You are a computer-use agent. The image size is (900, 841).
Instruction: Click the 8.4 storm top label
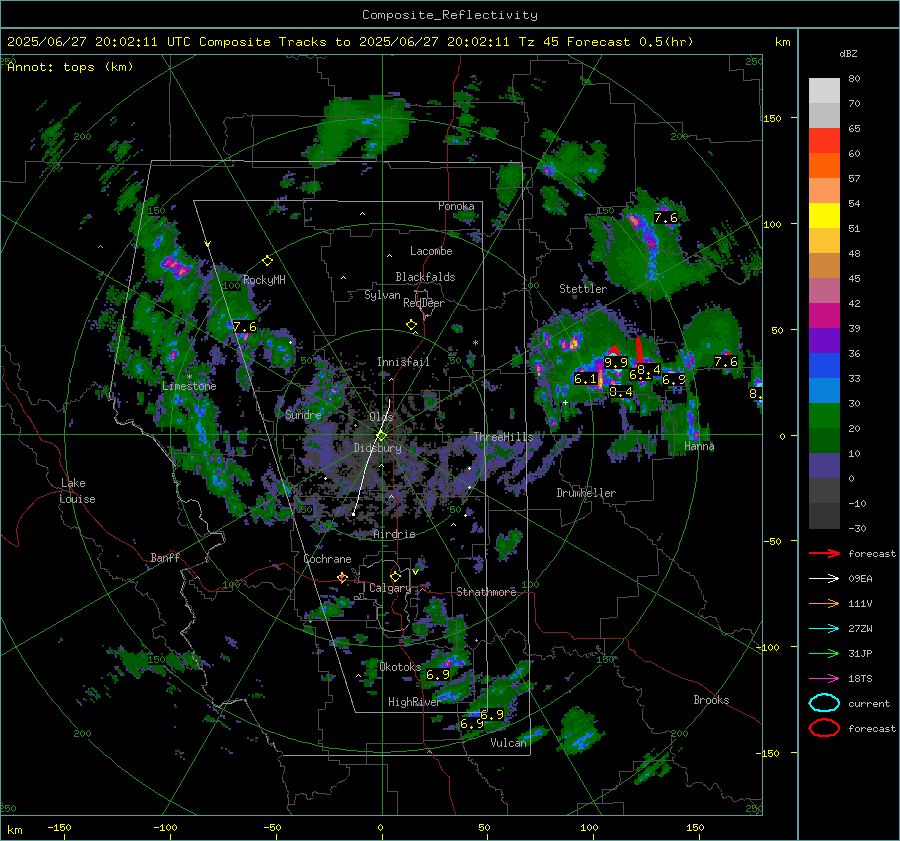pos(649,370)
